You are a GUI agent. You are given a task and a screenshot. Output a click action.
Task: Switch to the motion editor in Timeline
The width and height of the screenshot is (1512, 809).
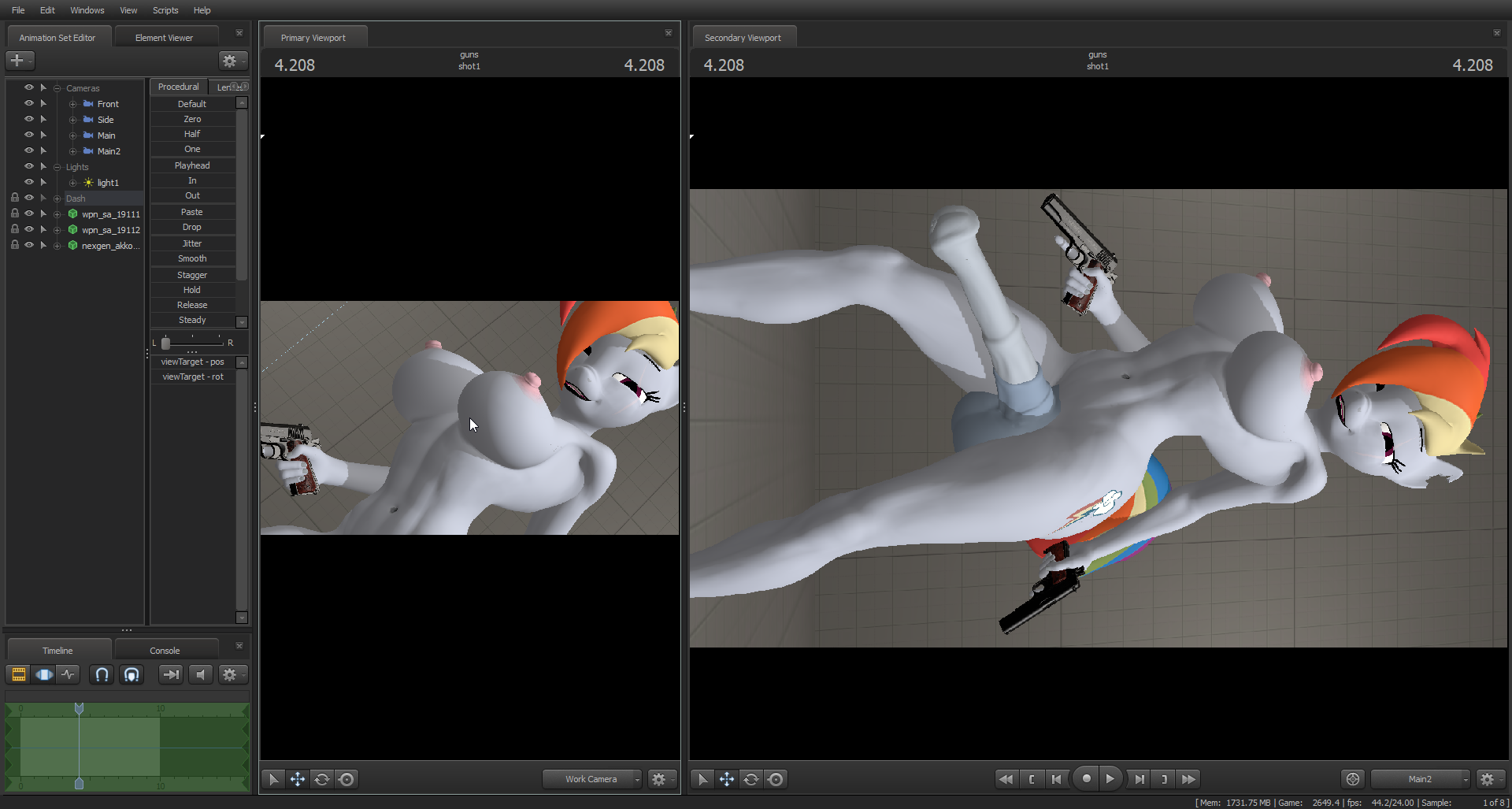(44, 674)
